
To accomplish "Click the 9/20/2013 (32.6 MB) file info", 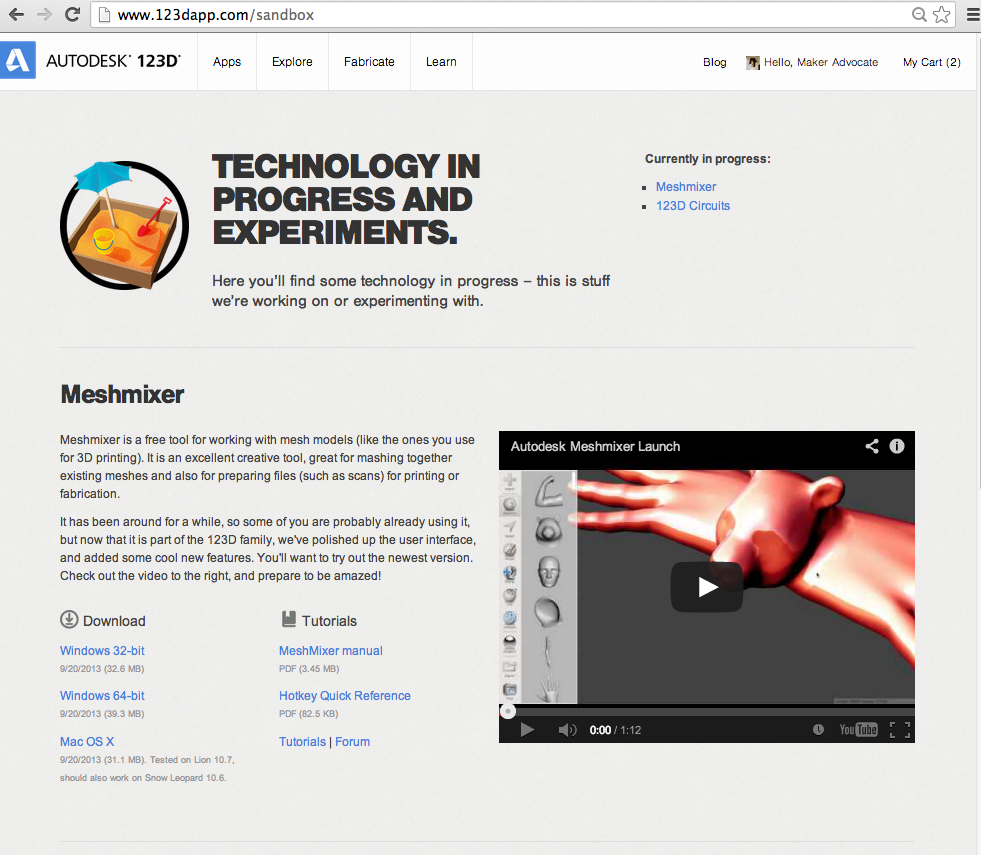I will coord(102,669).
